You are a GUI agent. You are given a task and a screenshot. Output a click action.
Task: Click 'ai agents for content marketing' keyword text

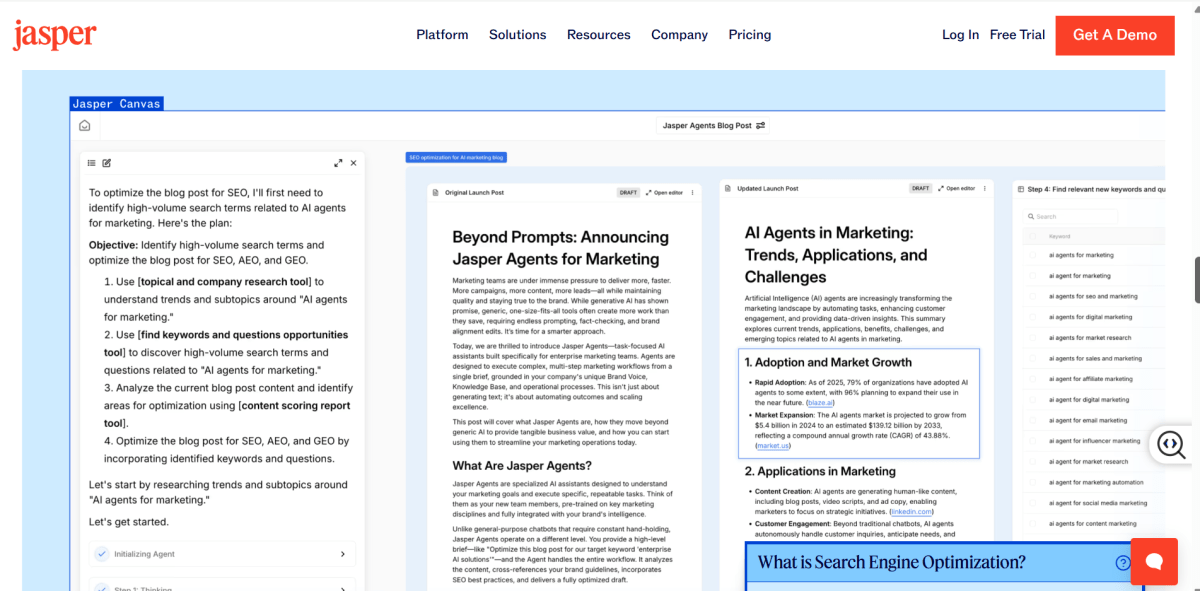coord(1093,523)
